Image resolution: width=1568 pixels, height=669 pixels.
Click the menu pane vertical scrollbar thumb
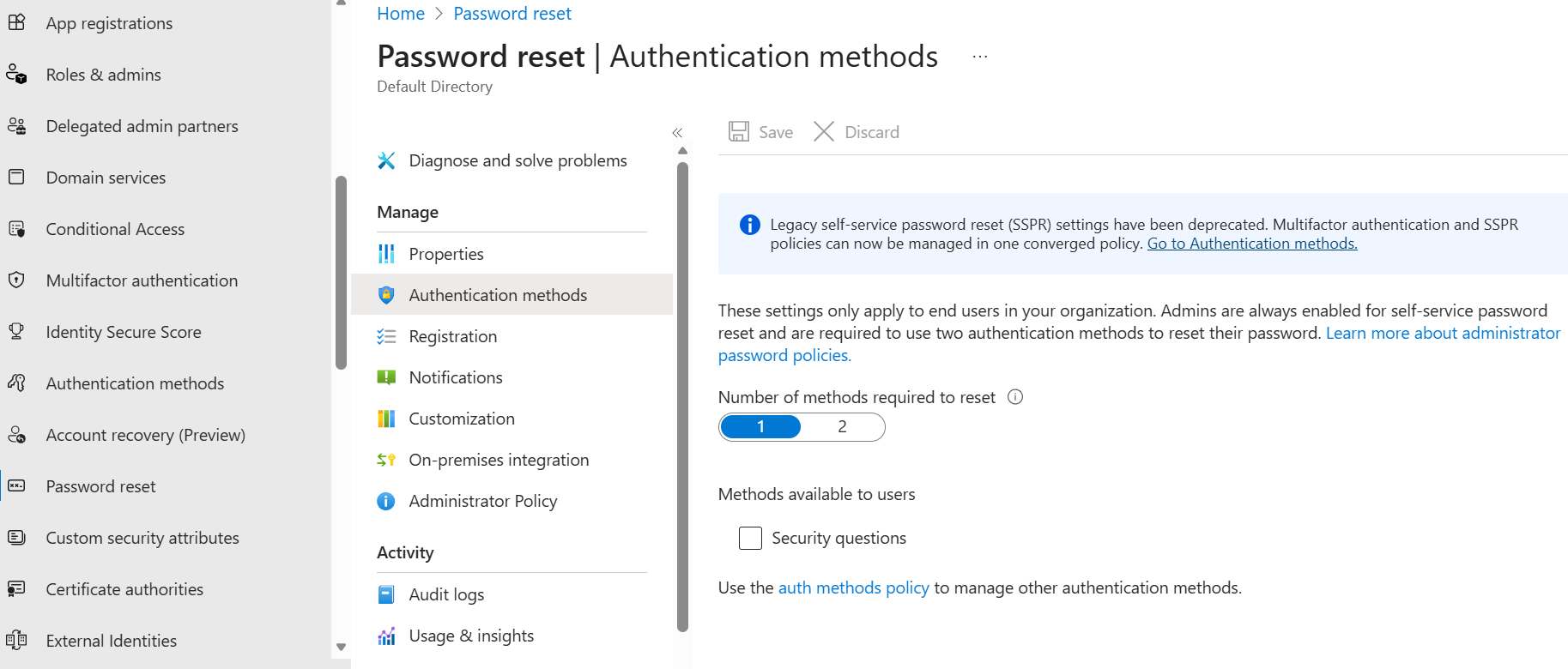(x=683, y=396)
